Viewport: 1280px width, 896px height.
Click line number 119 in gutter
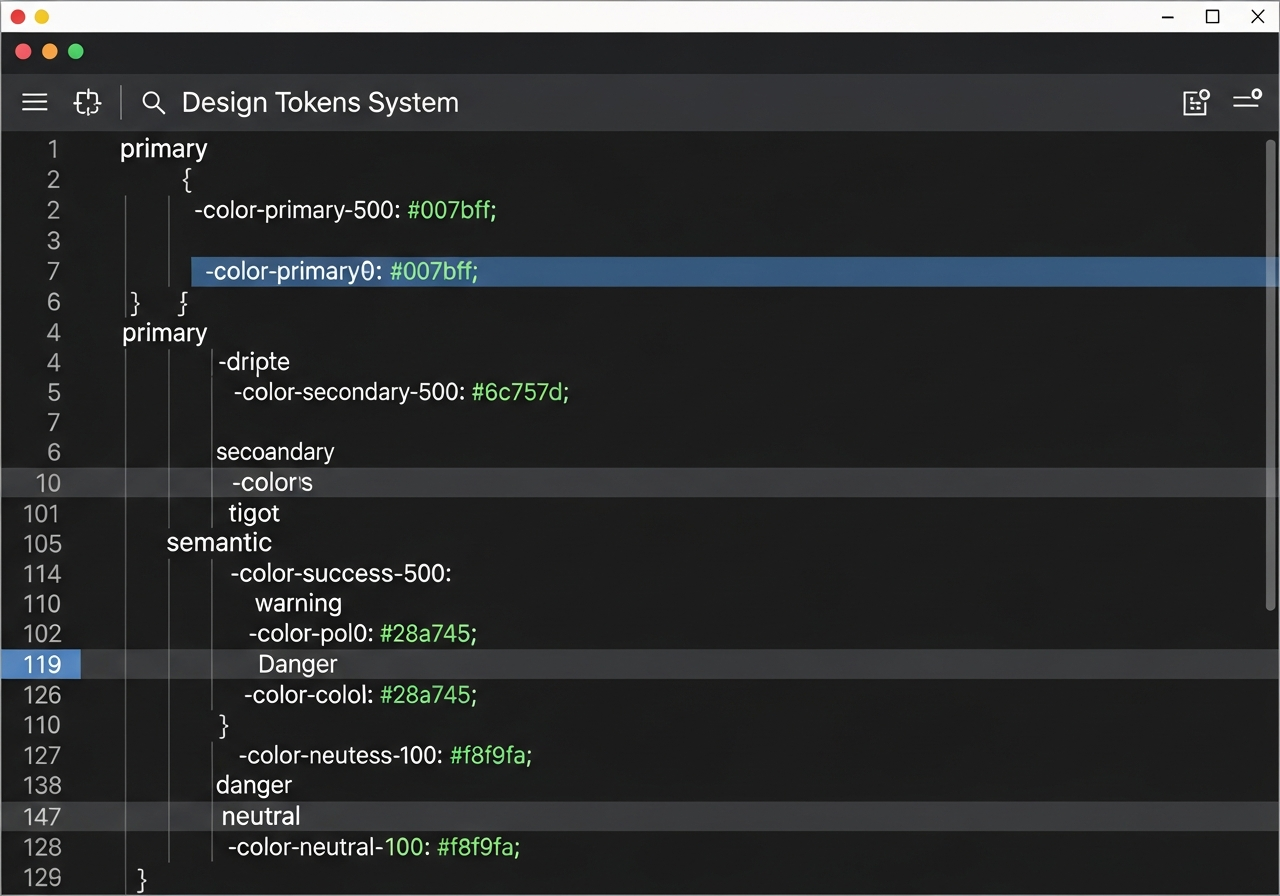41,664
